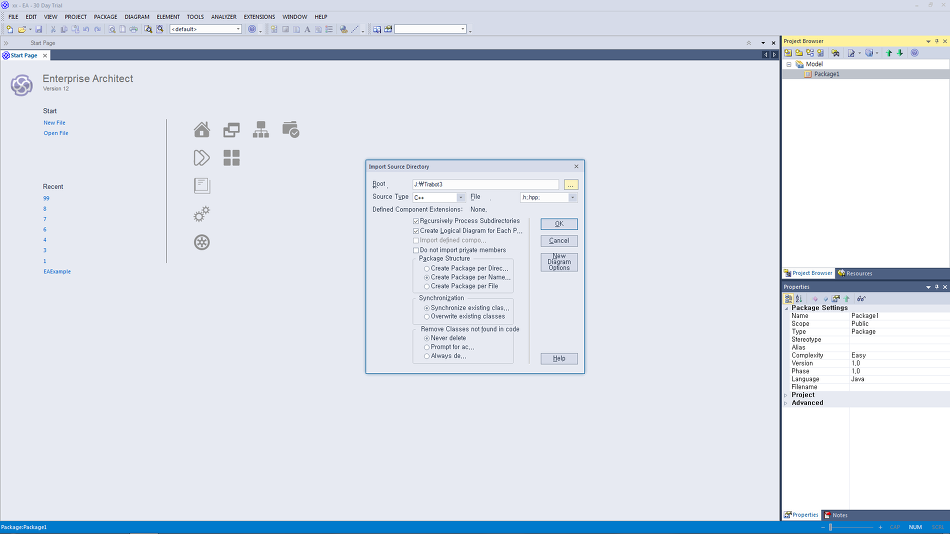This screenshot has width=950, height=534.
Task: Click the New Diagram Options button
Action: pos(559,262)
